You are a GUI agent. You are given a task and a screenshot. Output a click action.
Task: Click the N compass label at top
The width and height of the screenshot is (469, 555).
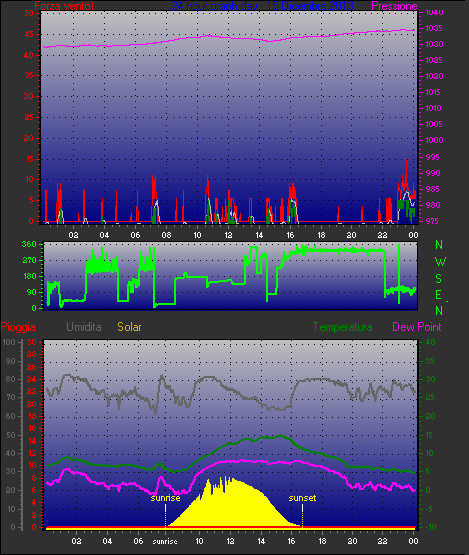(x=439, y=245)
